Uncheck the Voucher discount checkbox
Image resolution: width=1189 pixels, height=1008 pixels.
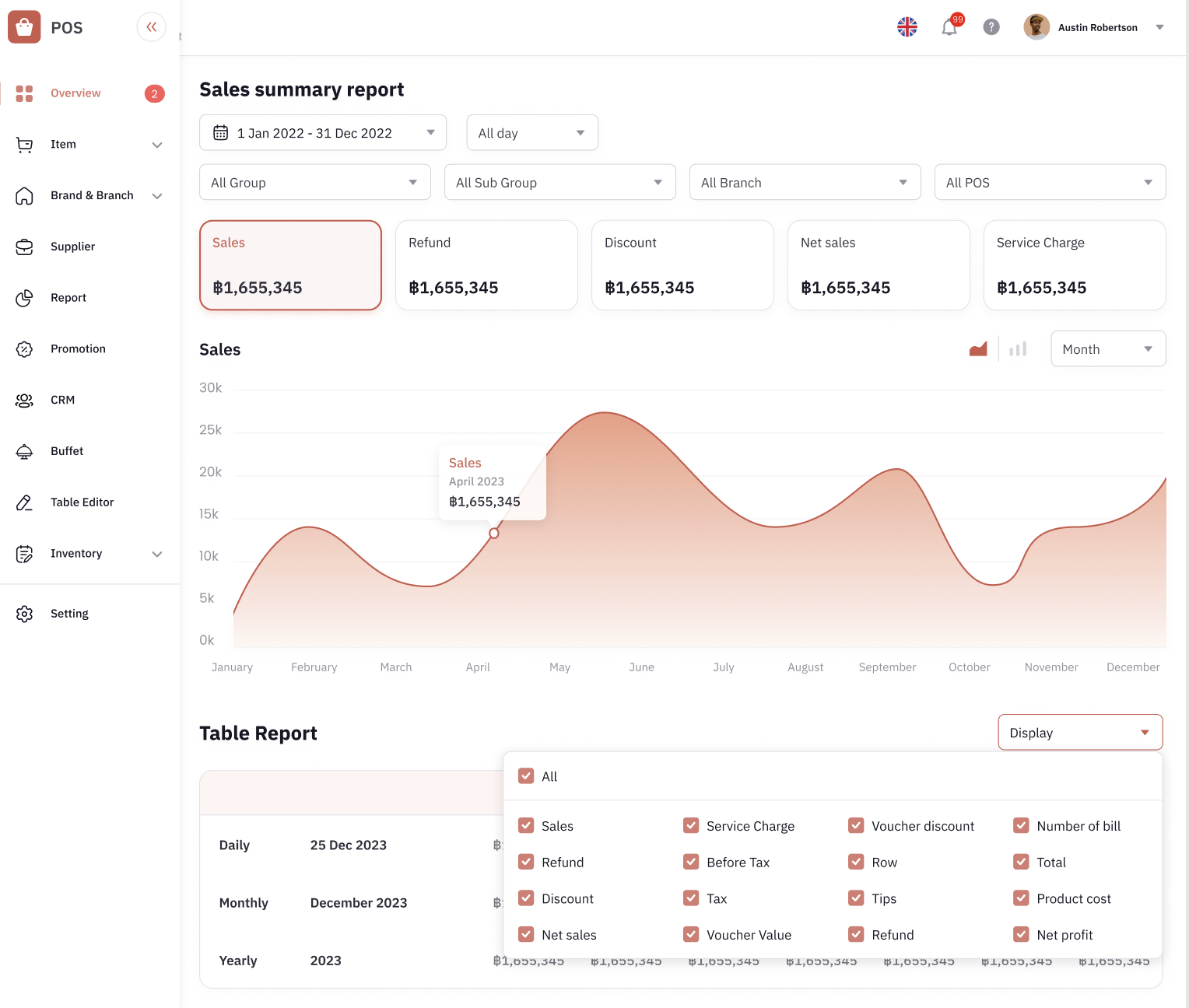(856, 826)
